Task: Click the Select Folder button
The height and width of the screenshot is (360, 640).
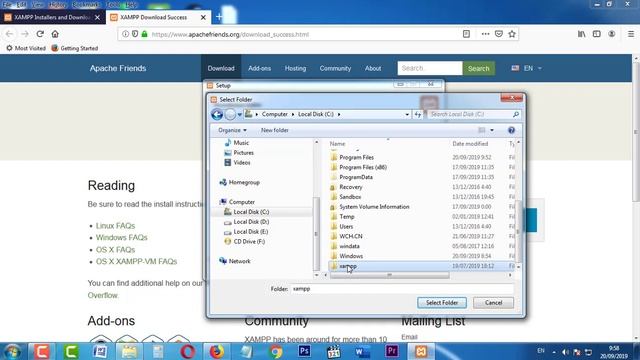Action: tap(442, 302)
